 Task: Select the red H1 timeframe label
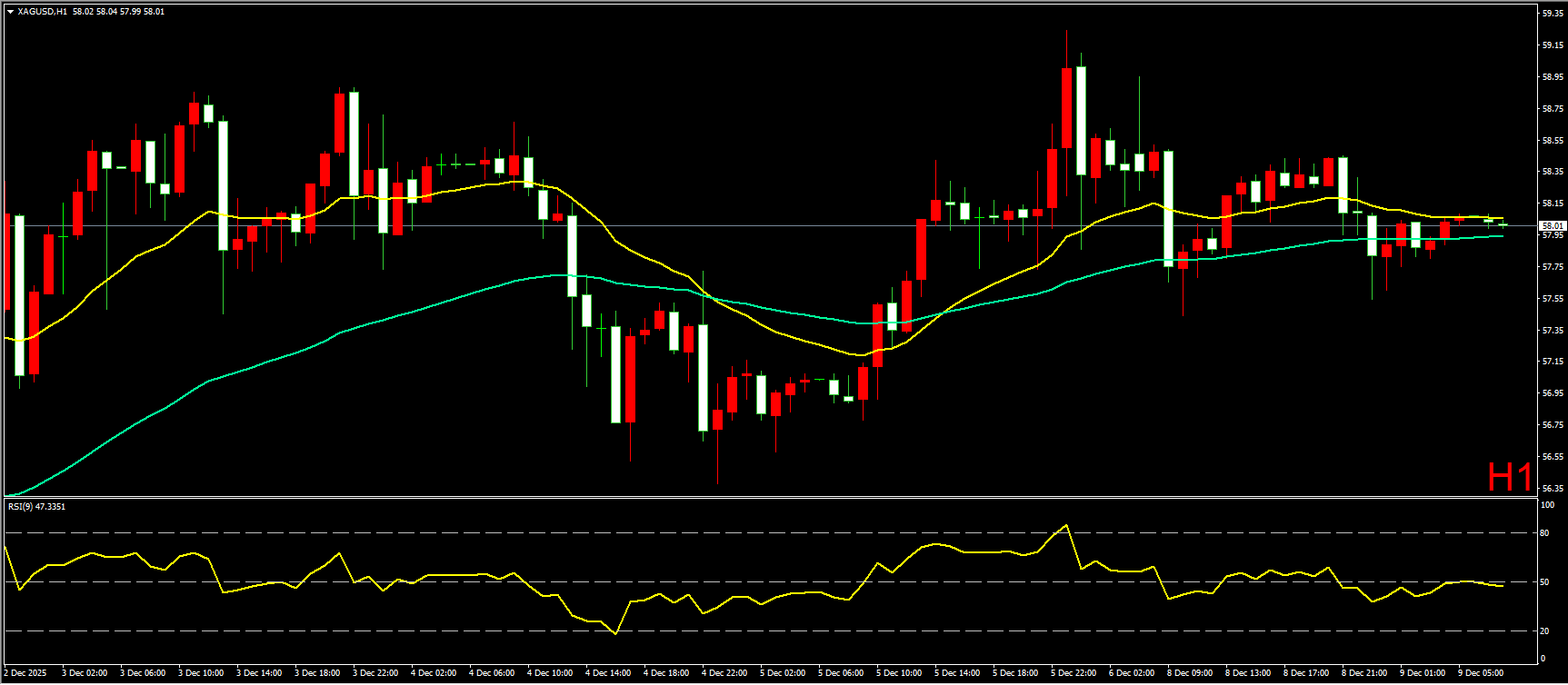pos(1509,477)
